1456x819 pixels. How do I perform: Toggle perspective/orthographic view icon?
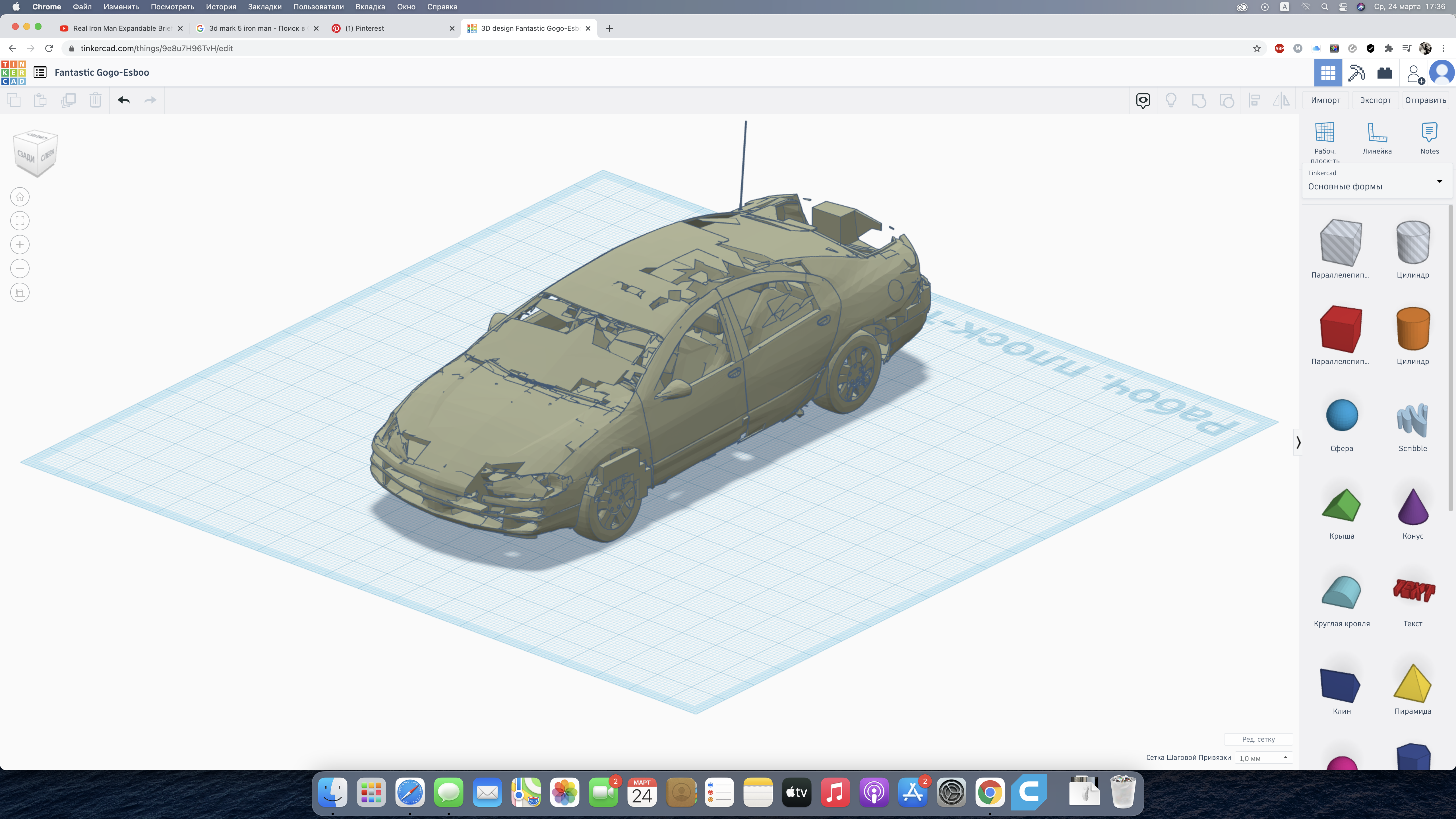point(20,292)
